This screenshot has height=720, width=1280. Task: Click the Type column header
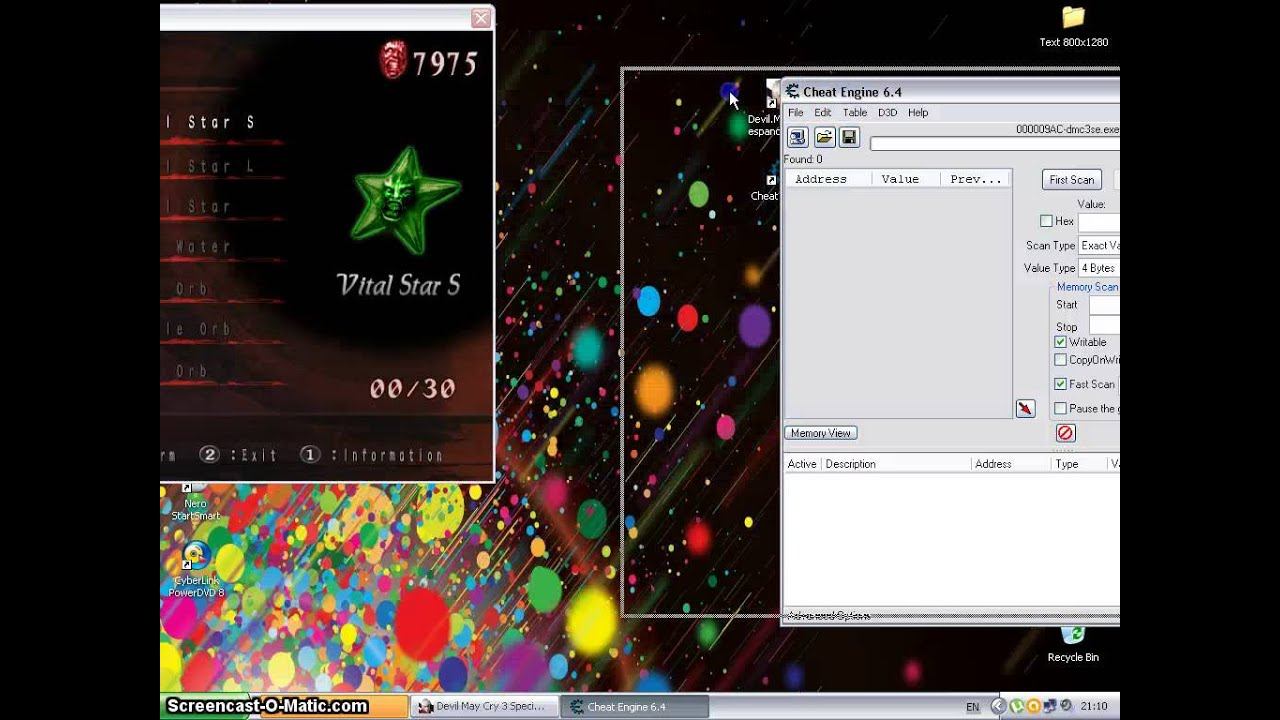[1079, 464]
